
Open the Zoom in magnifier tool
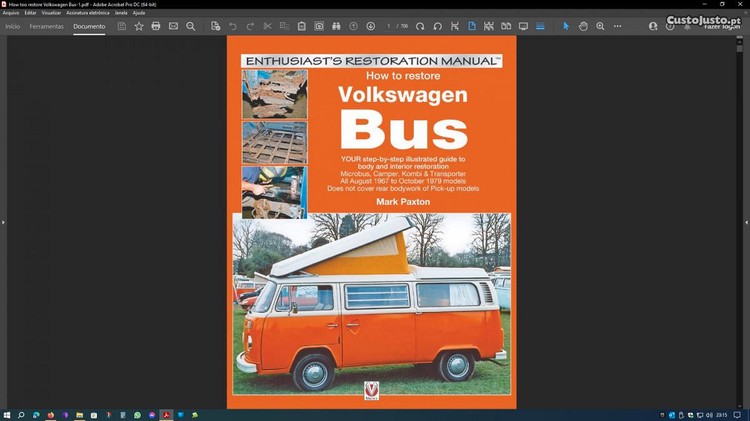click(x=600, y=26)
